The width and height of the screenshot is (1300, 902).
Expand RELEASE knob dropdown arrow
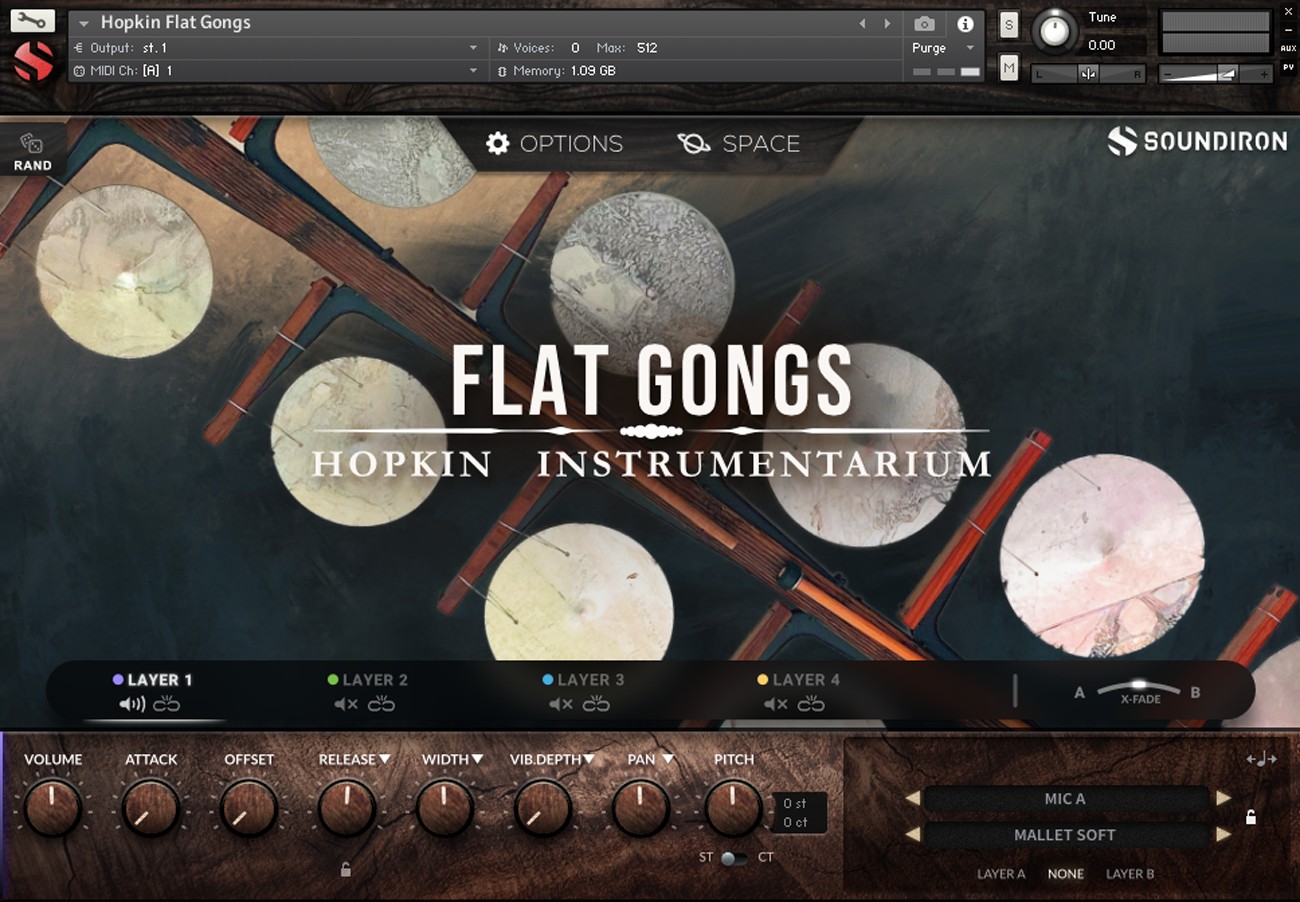click(385, 760)
